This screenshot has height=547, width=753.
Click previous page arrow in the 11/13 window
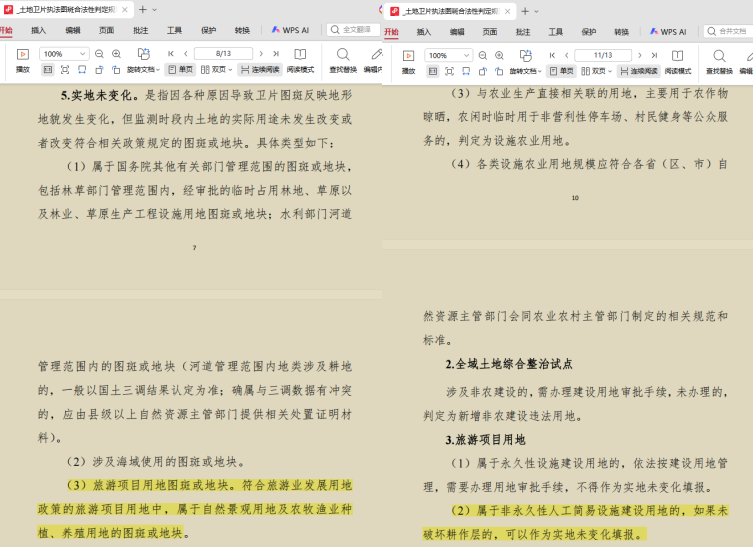(x=567, y=55)
